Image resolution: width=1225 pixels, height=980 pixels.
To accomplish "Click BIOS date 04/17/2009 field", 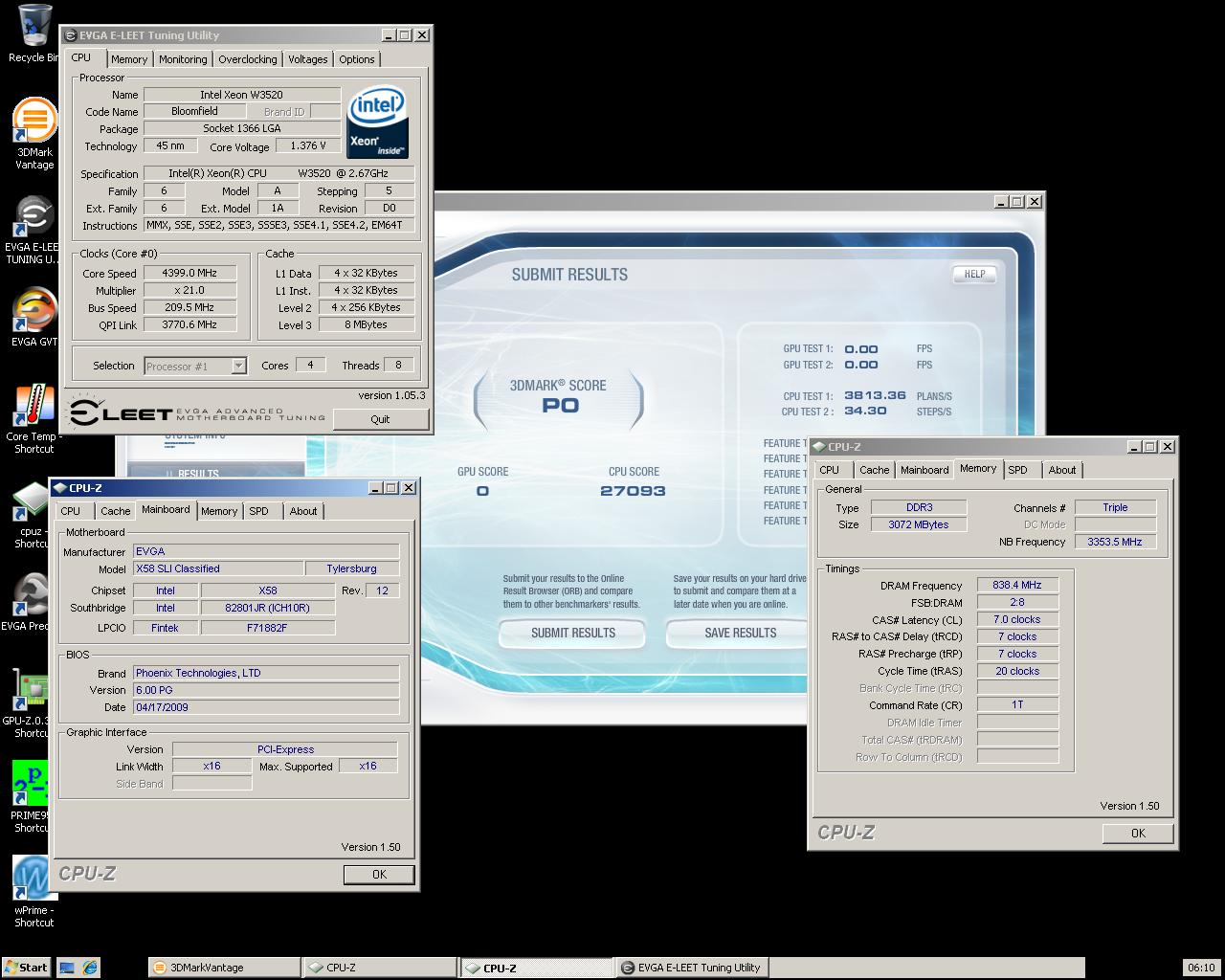I will 266,707.
